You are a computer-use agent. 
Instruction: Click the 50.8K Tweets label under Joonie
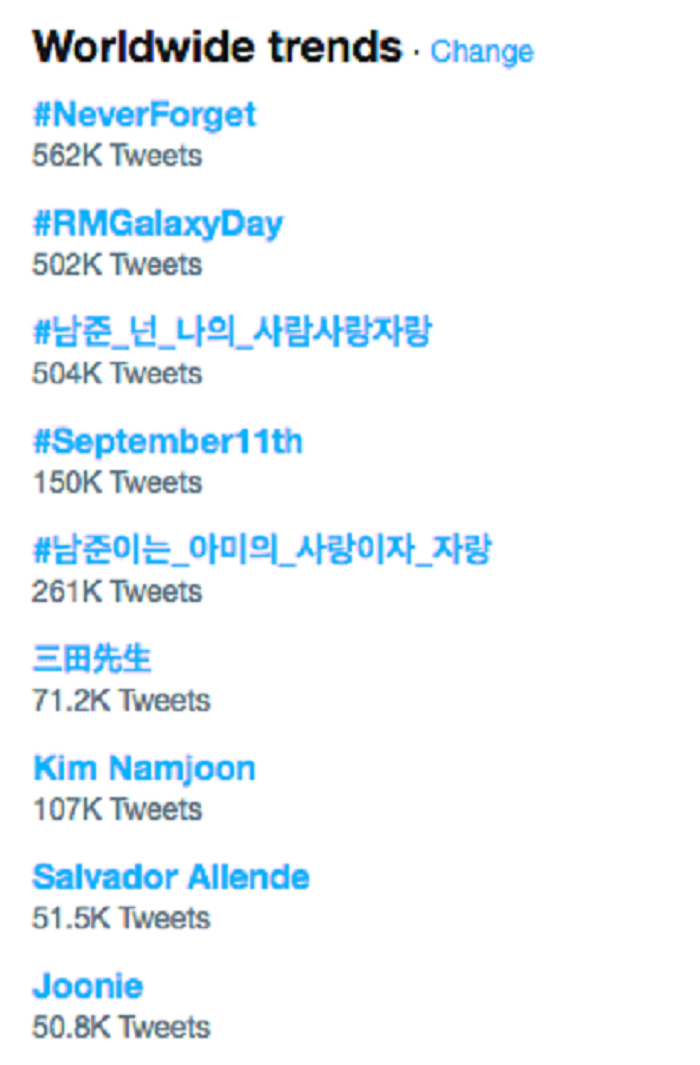[x=121, y=1026]
